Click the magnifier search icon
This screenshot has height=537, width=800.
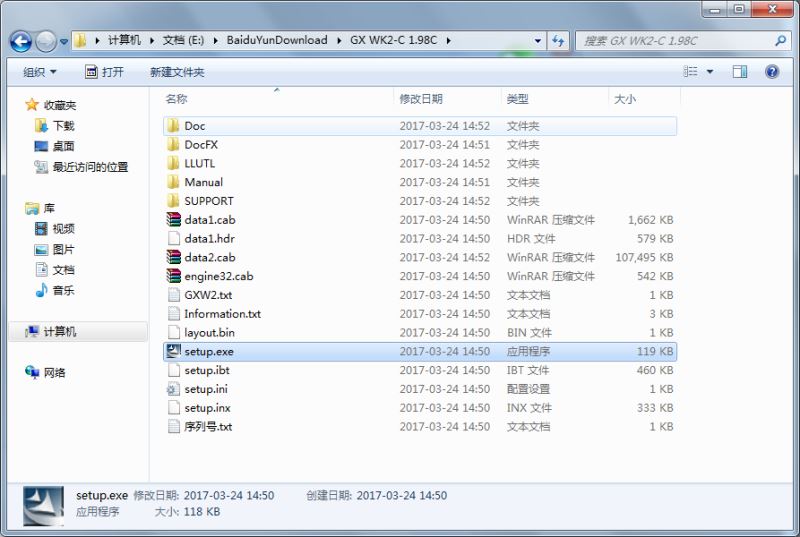tap(780, 41)
